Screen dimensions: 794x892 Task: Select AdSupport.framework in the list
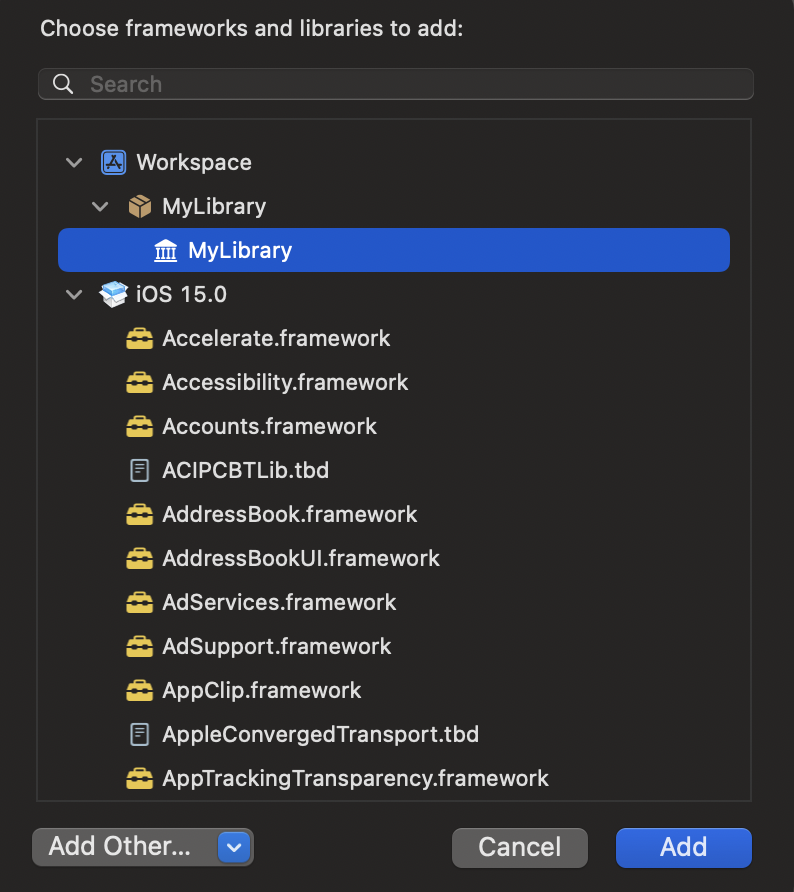[x=276, y=646]
